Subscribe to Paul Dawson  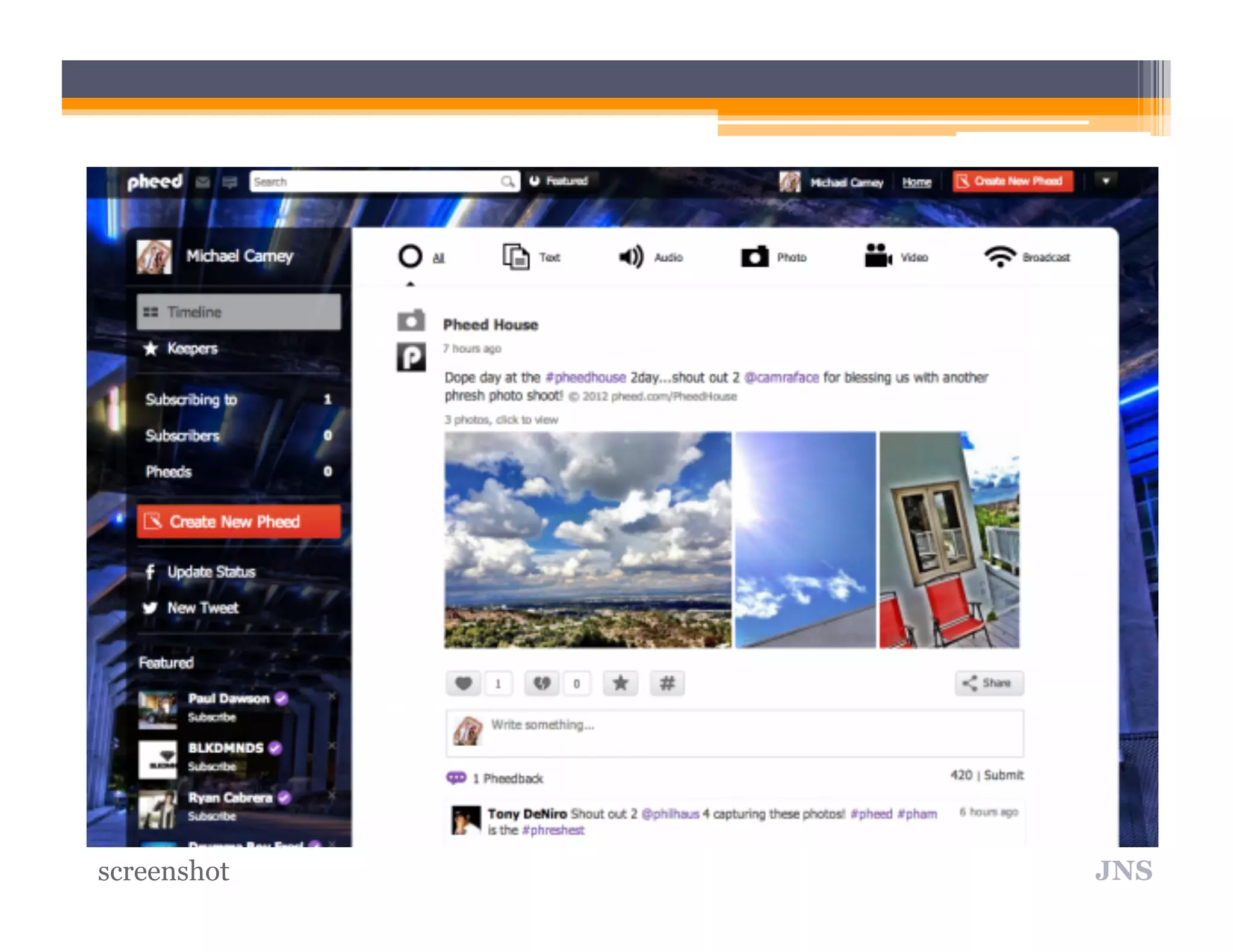tap(211, 717)
